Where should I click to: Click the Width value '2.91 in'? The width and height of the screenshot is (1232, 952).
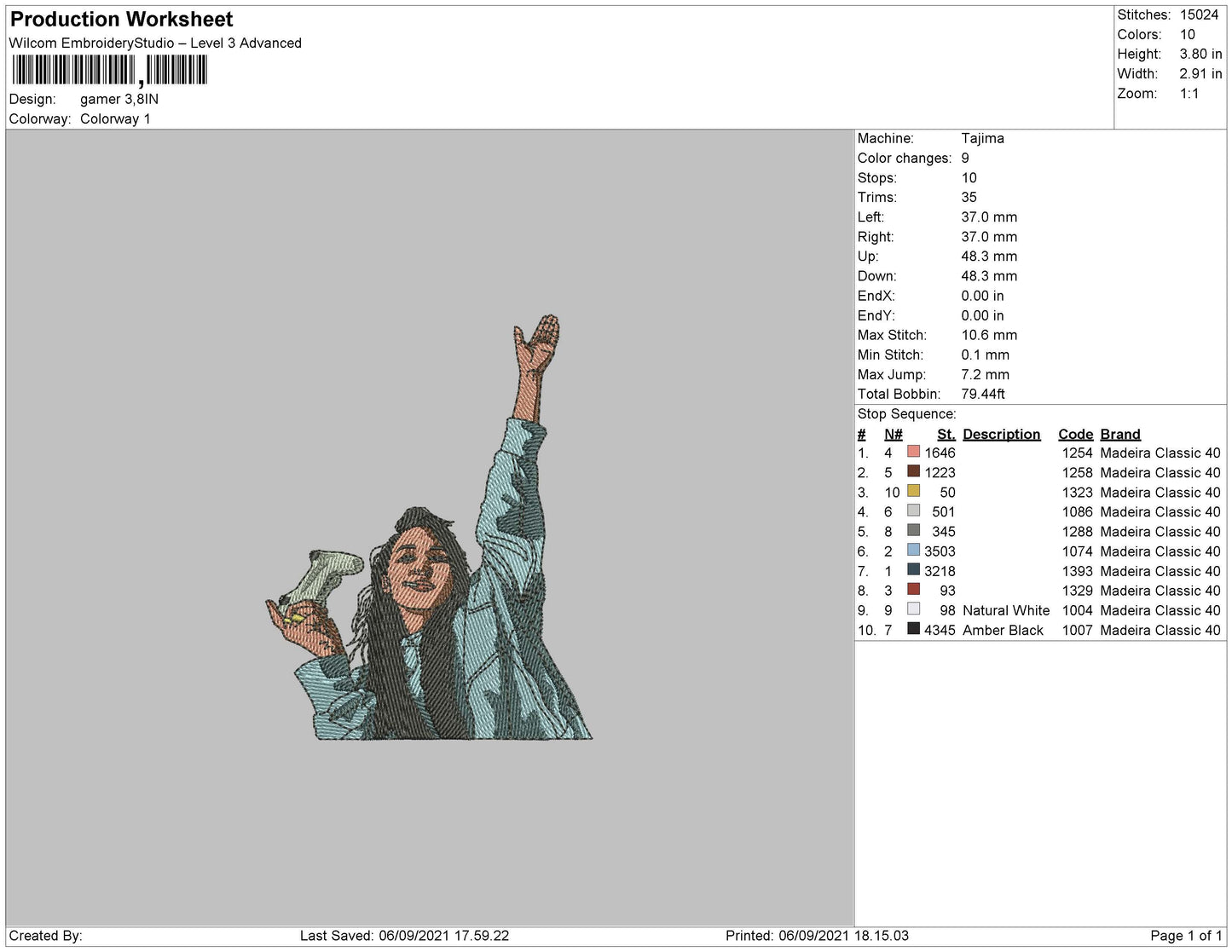point(1200,73)
